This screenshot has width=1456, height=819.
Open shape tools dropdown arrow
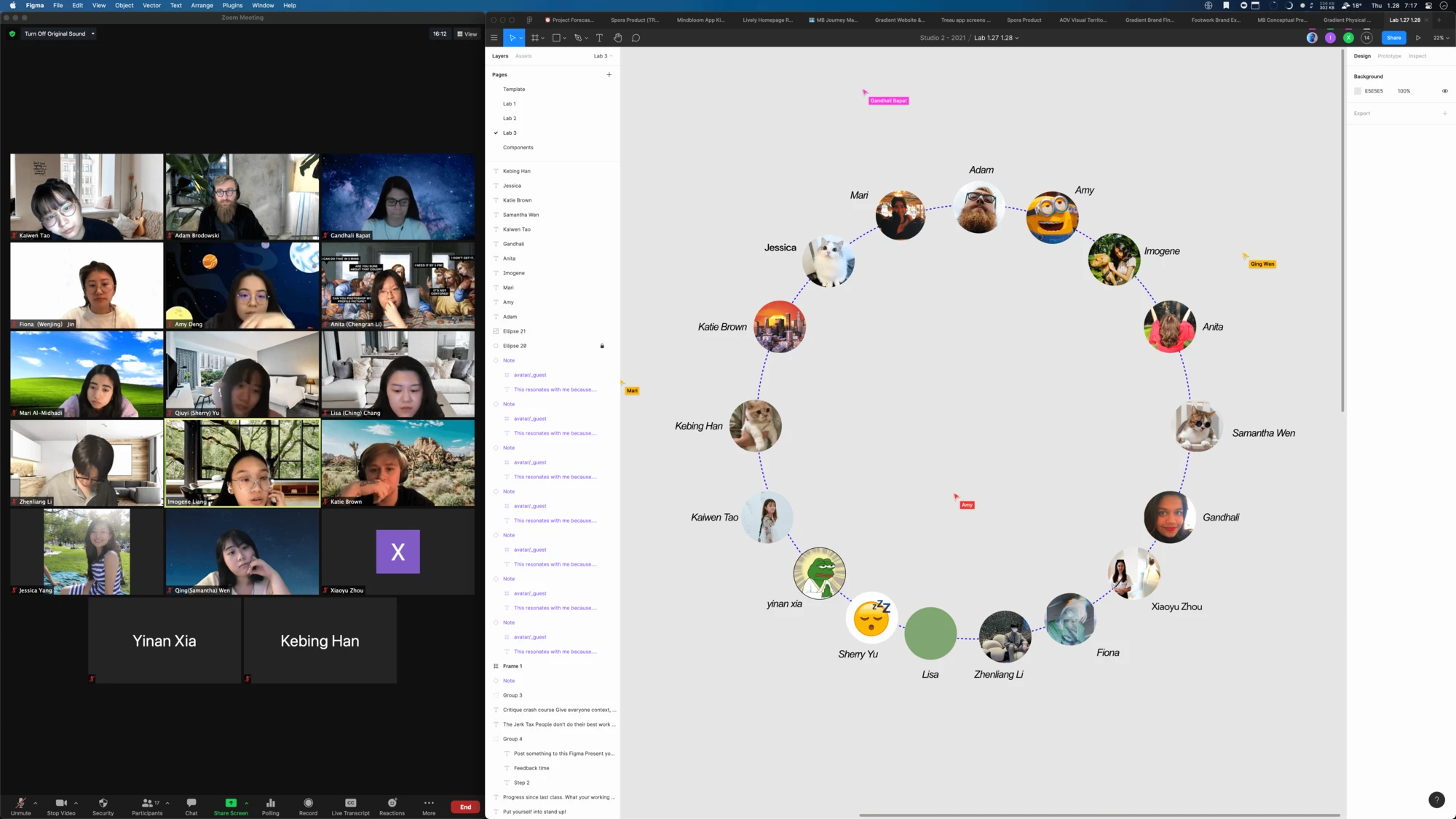(x=564, y=39)
